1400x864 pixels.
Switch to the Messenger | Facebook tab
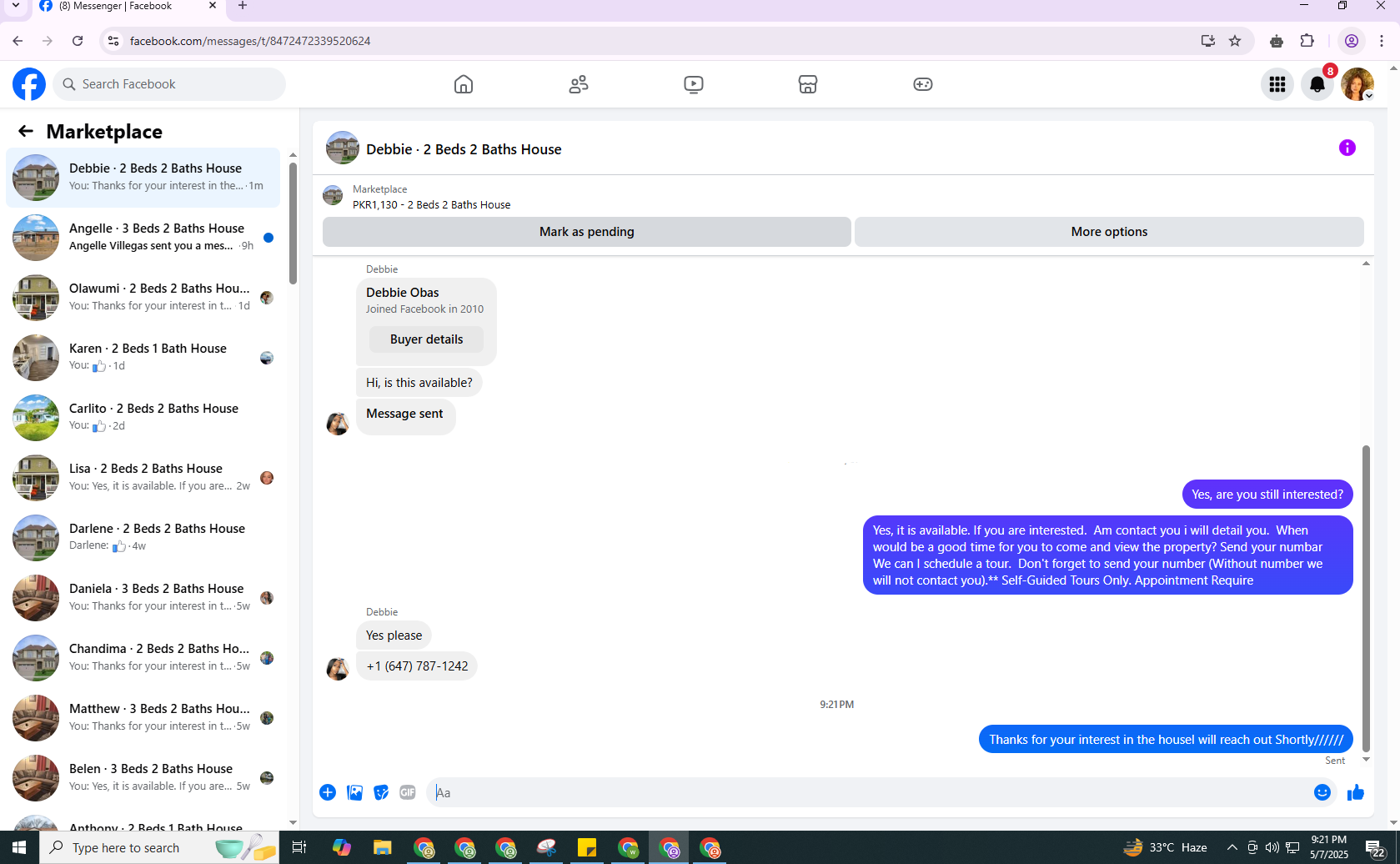click(128, 6)
